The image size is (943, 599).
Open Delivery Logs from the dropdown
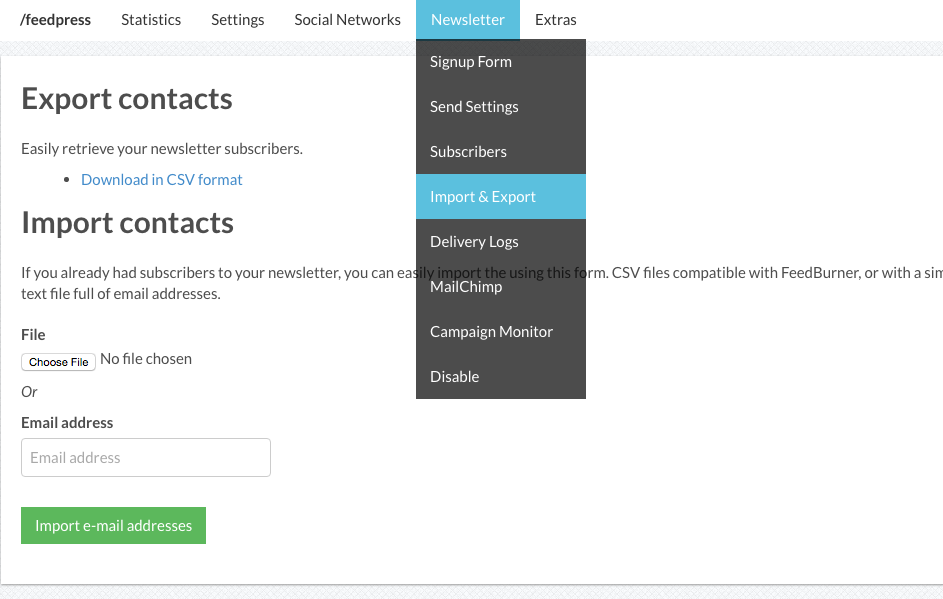(474, 242)
